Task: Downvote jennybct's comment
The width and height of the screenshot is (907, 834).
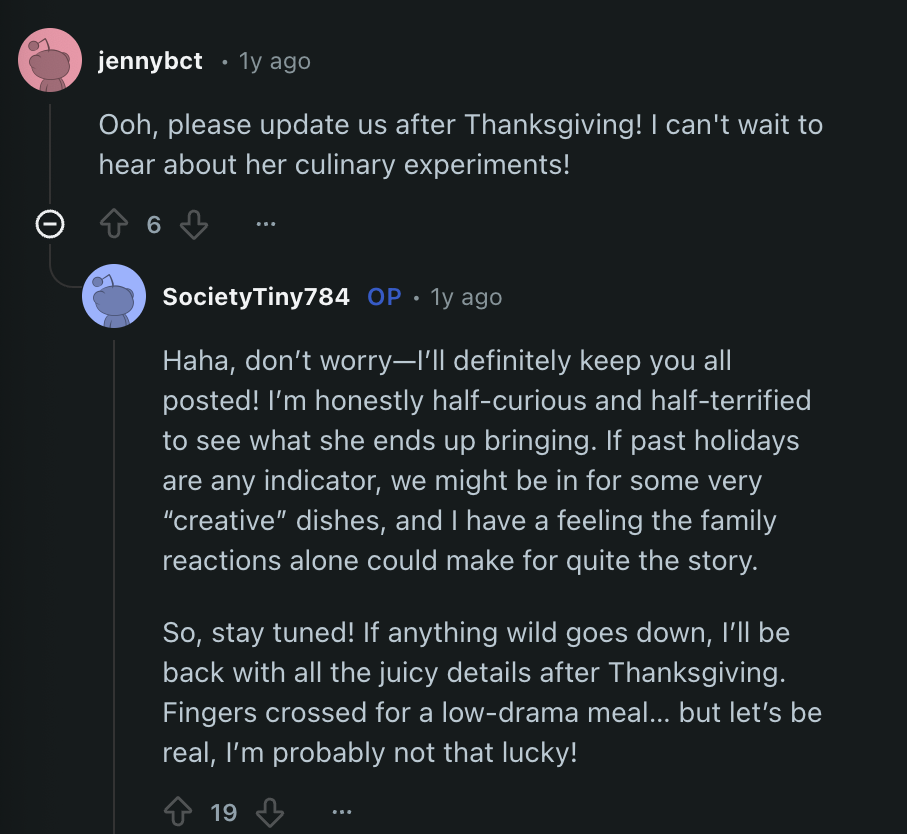Action: click(x=193, y=225)
